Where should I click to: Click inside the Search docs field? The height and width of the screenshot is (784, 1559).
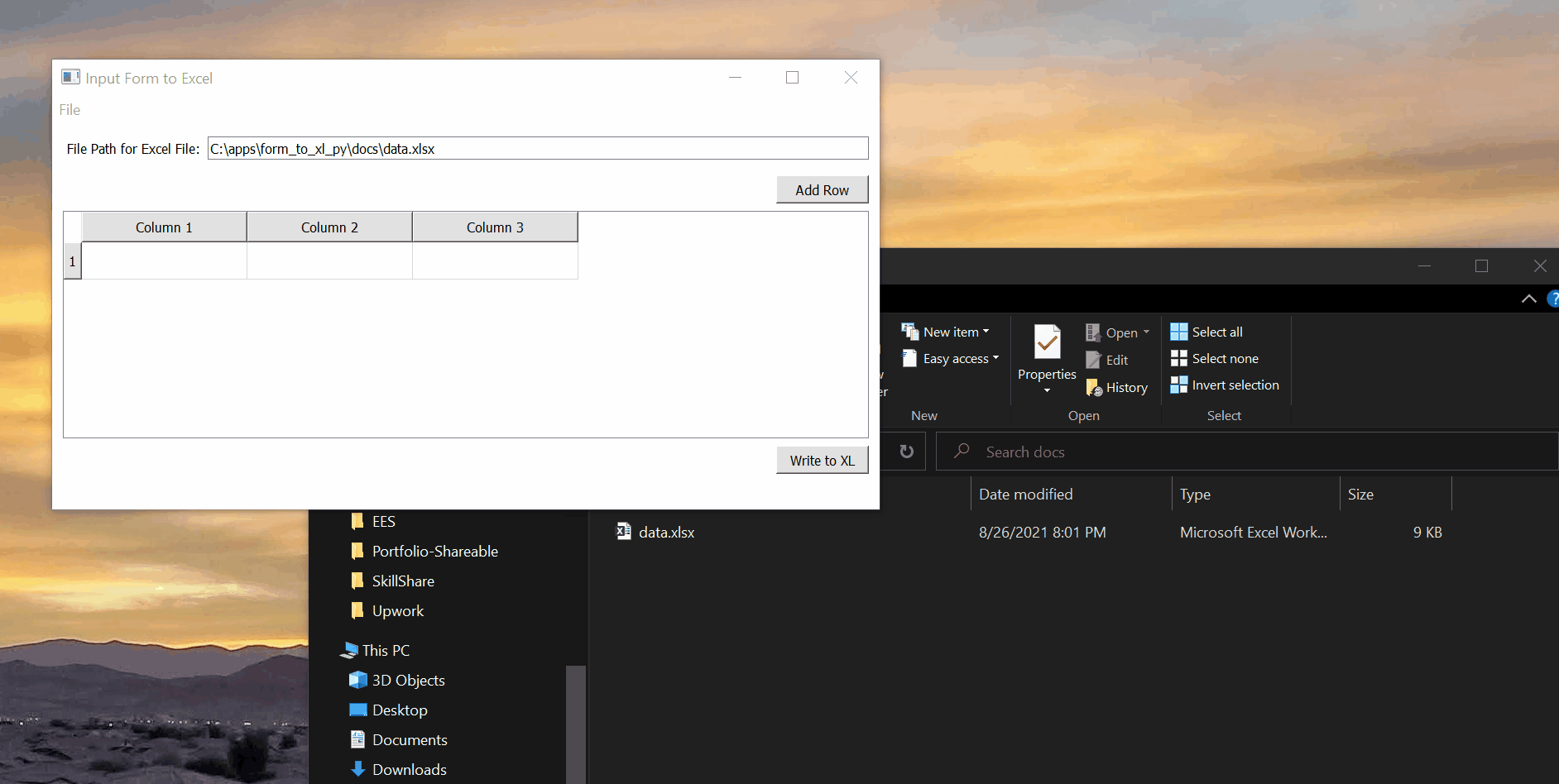1076,452
